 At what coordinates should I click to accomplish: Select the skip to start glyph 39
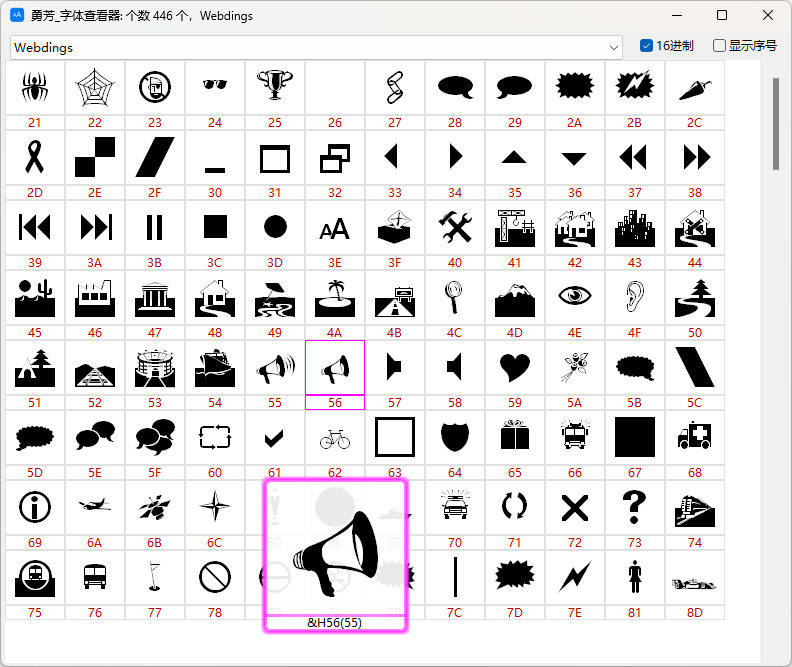[35, 227]
